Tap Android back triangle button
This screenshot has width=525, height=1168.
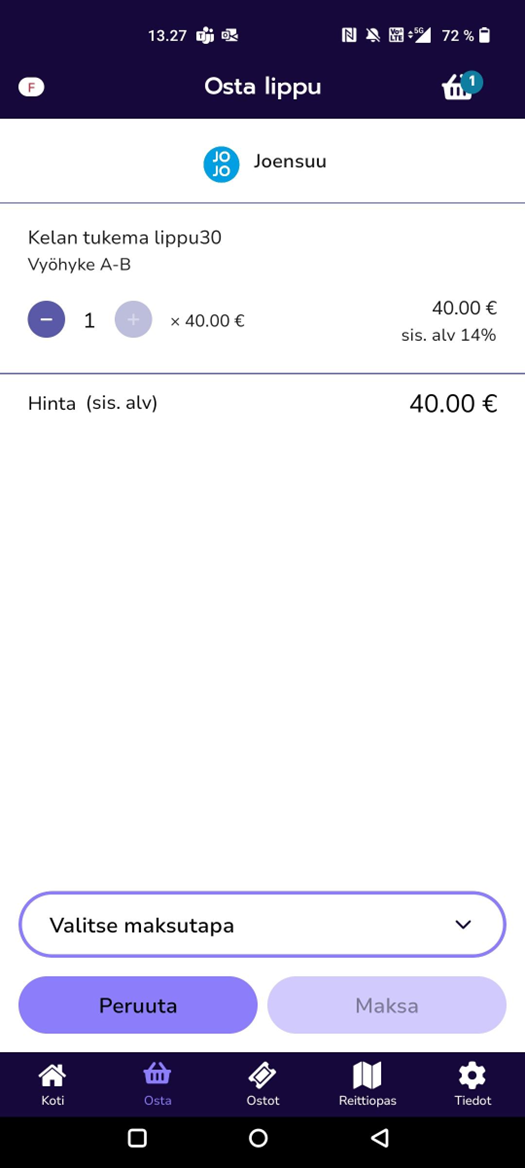pyautogui.click(x=380, y=1137)
